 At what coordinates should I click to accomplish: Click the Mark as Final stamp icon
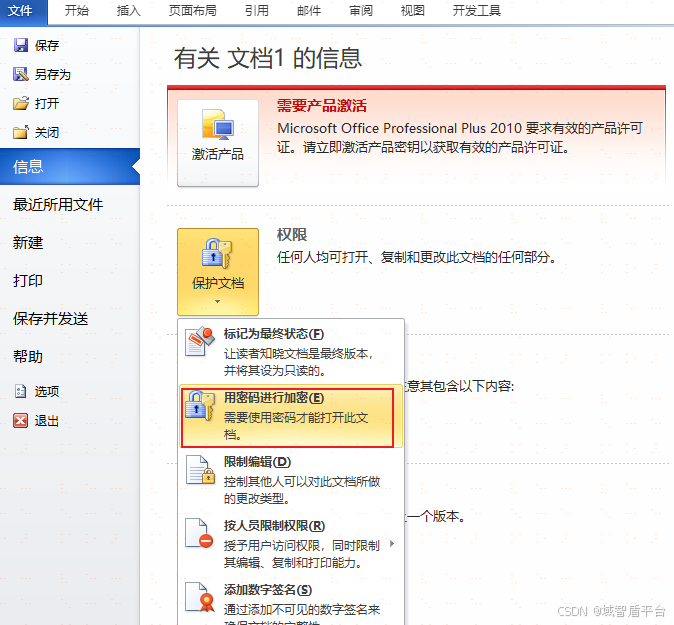(x=200, y=342)
